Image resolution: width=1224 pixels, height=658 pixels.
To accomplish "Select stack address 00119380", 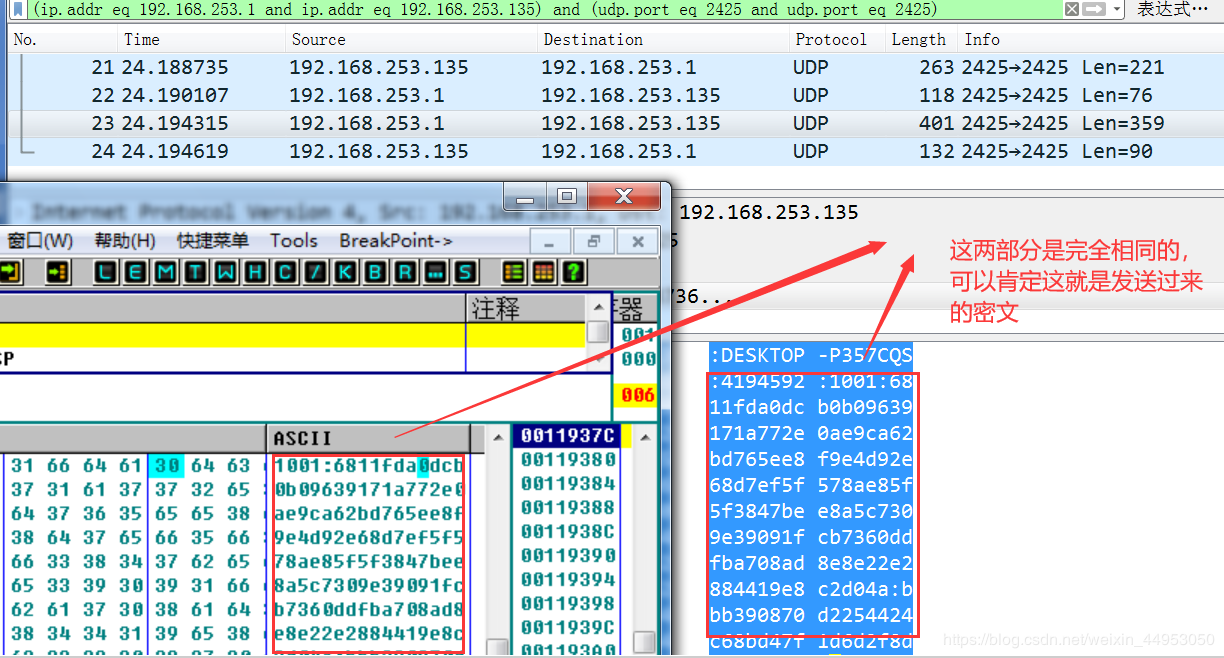I will [x=567, y=460].
